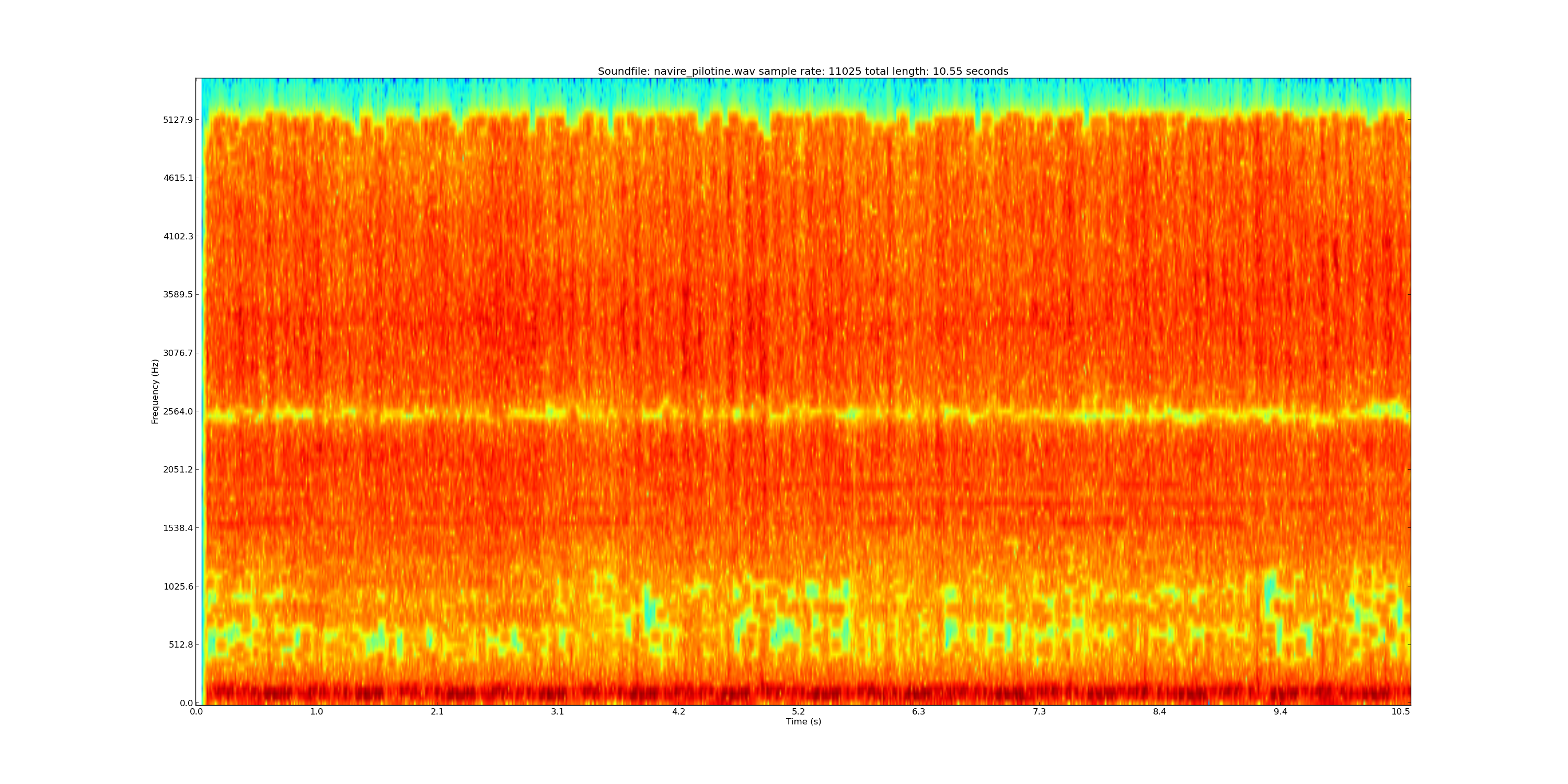Click the 10.5 time tick label
This screenshot has width=1568, height=784.
[1400, 711]
